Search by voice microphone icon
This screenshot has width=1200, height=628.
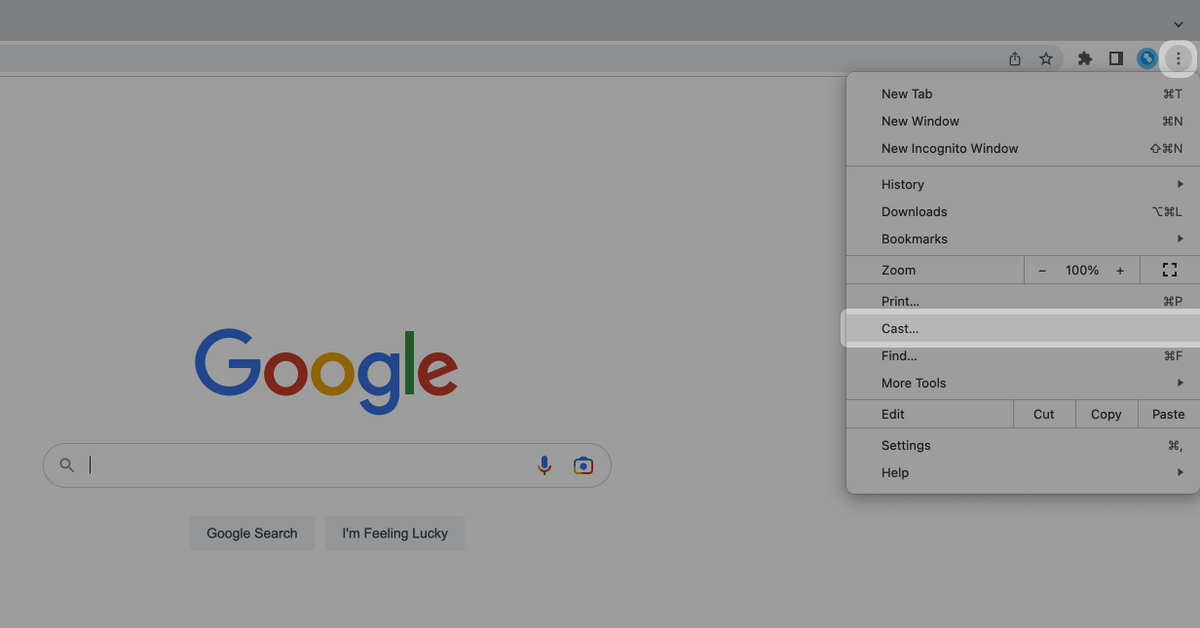pos(544,465)
